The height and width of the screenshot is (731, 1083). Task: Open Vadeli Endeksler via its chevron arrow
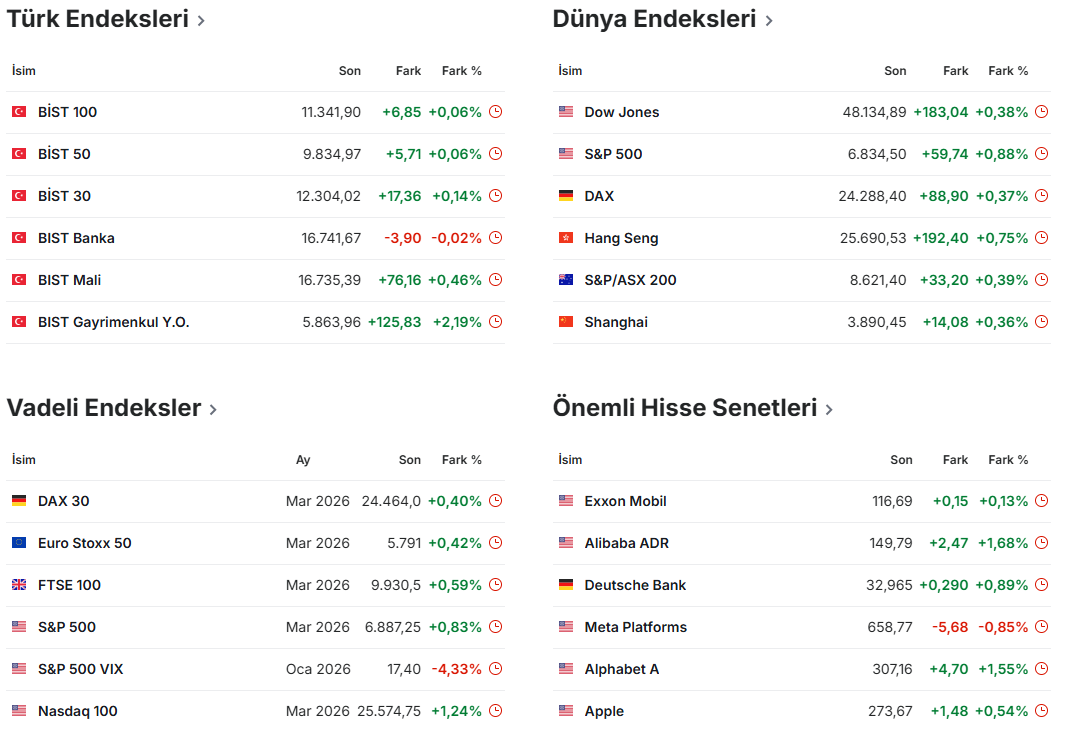pyautogui.click(x=213, y=409)
